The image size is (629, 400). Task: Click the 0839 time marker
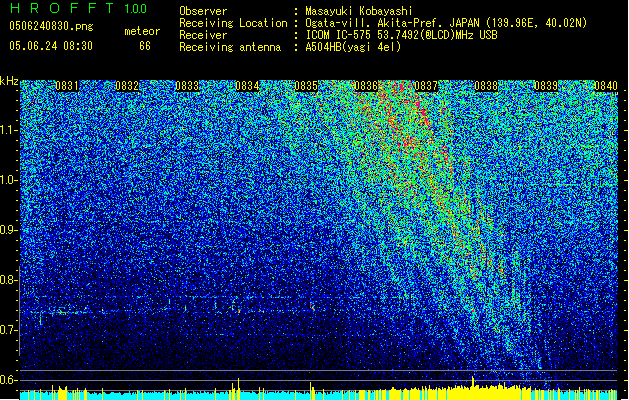point(546,86)
